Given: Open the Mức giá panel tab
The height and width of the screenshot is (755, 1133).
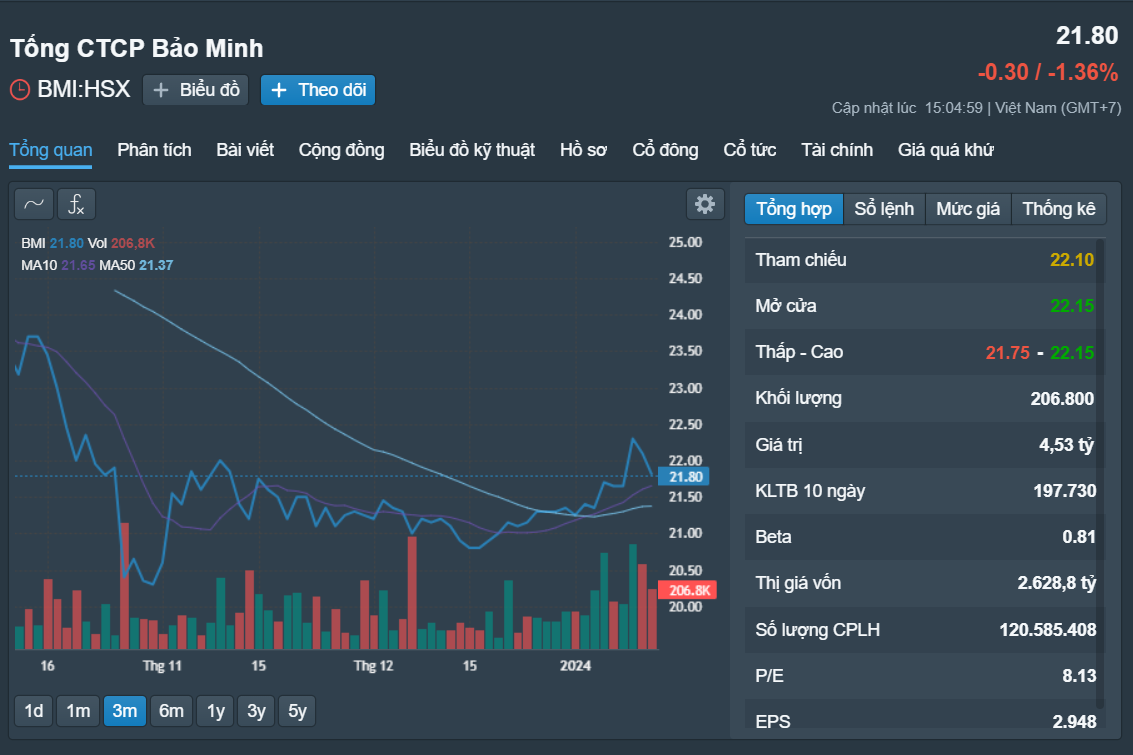Looking at the screenshot, I should [968, 209].
